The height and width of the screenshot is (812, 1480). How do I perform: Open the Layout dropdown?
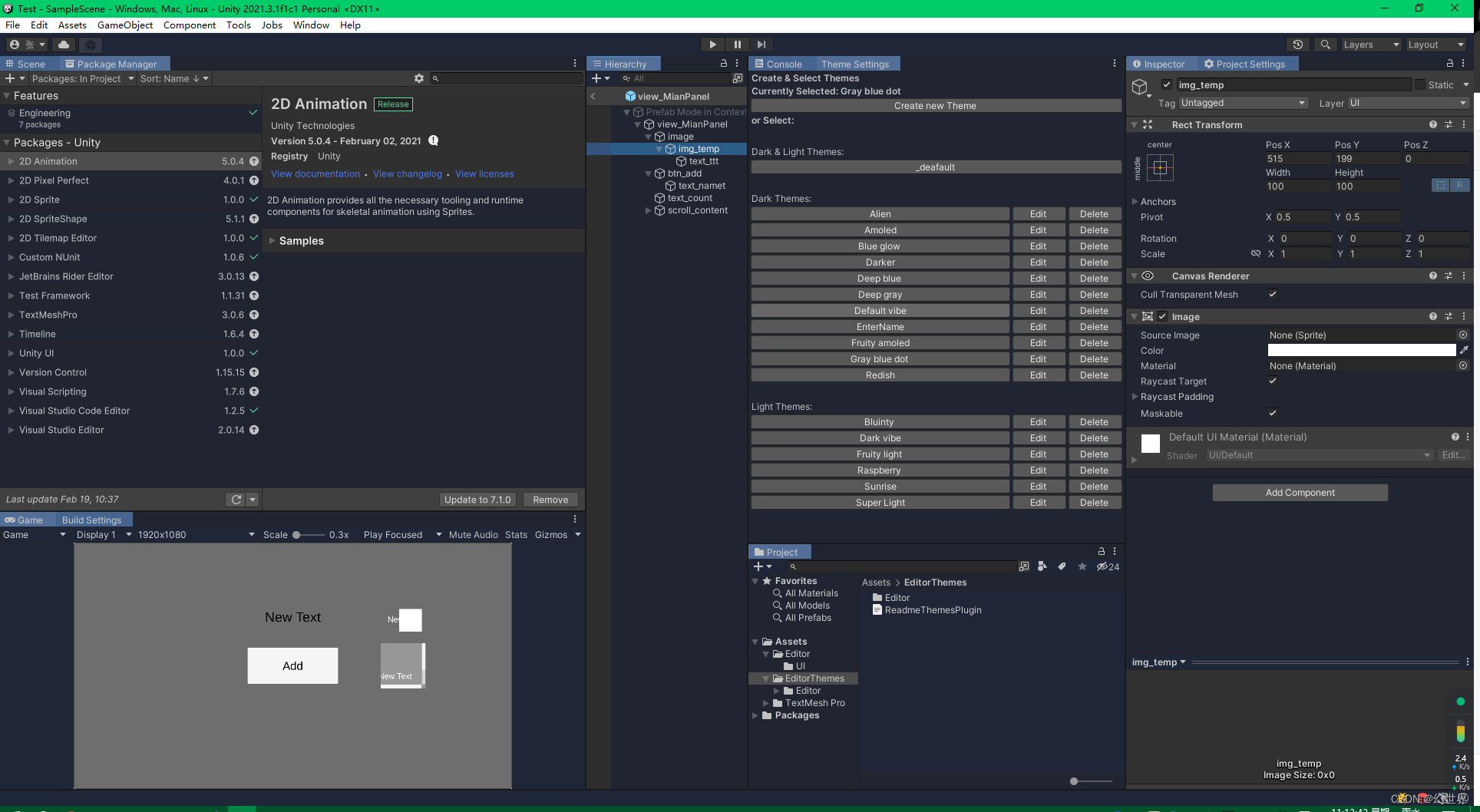coord(1435,45)
